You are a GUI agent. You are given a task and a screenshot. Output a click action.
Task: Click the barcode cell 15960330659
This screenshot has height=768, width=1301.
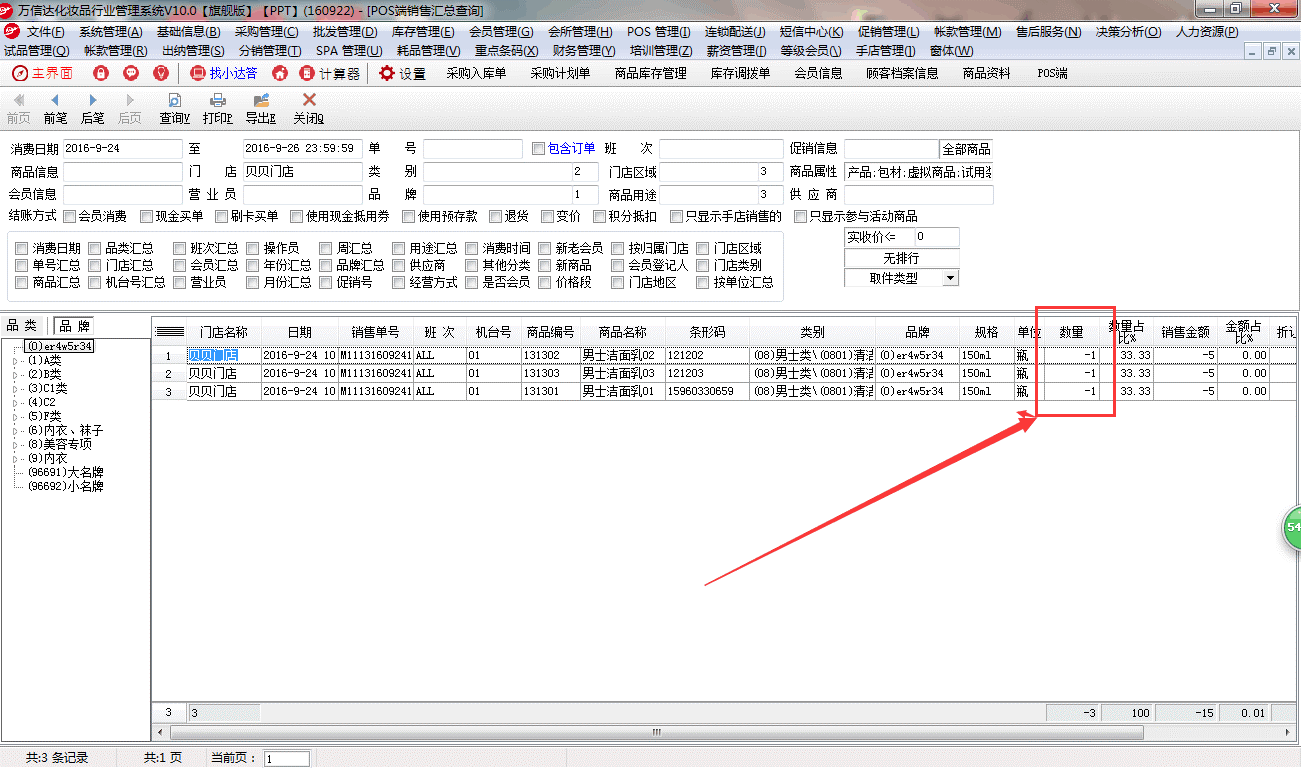(707, 391)
